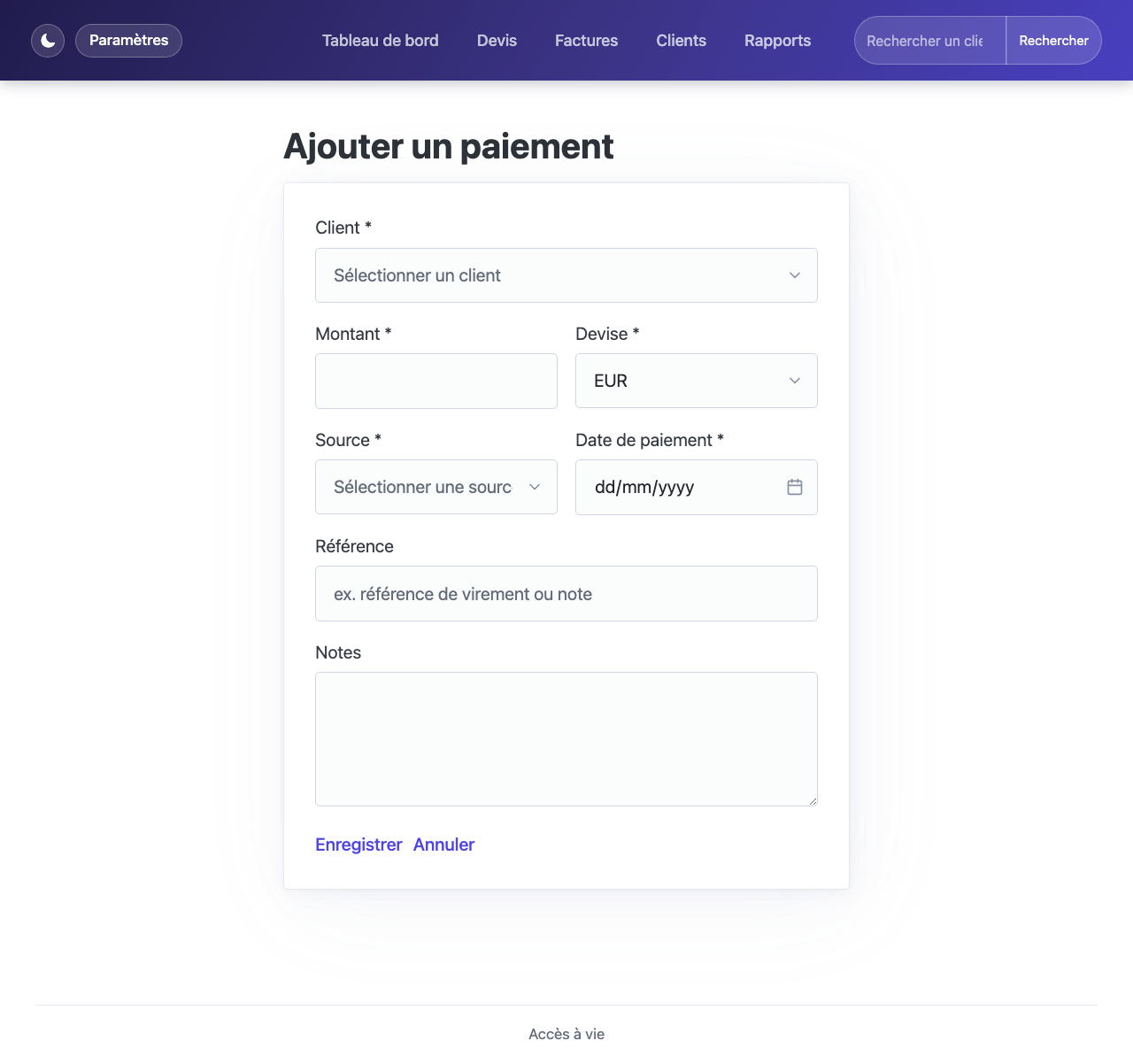Expand the Sélectionner une source dropdown
This screenshot has height=1064, width=1133.
pyautogui.click(x=436, y=487)
